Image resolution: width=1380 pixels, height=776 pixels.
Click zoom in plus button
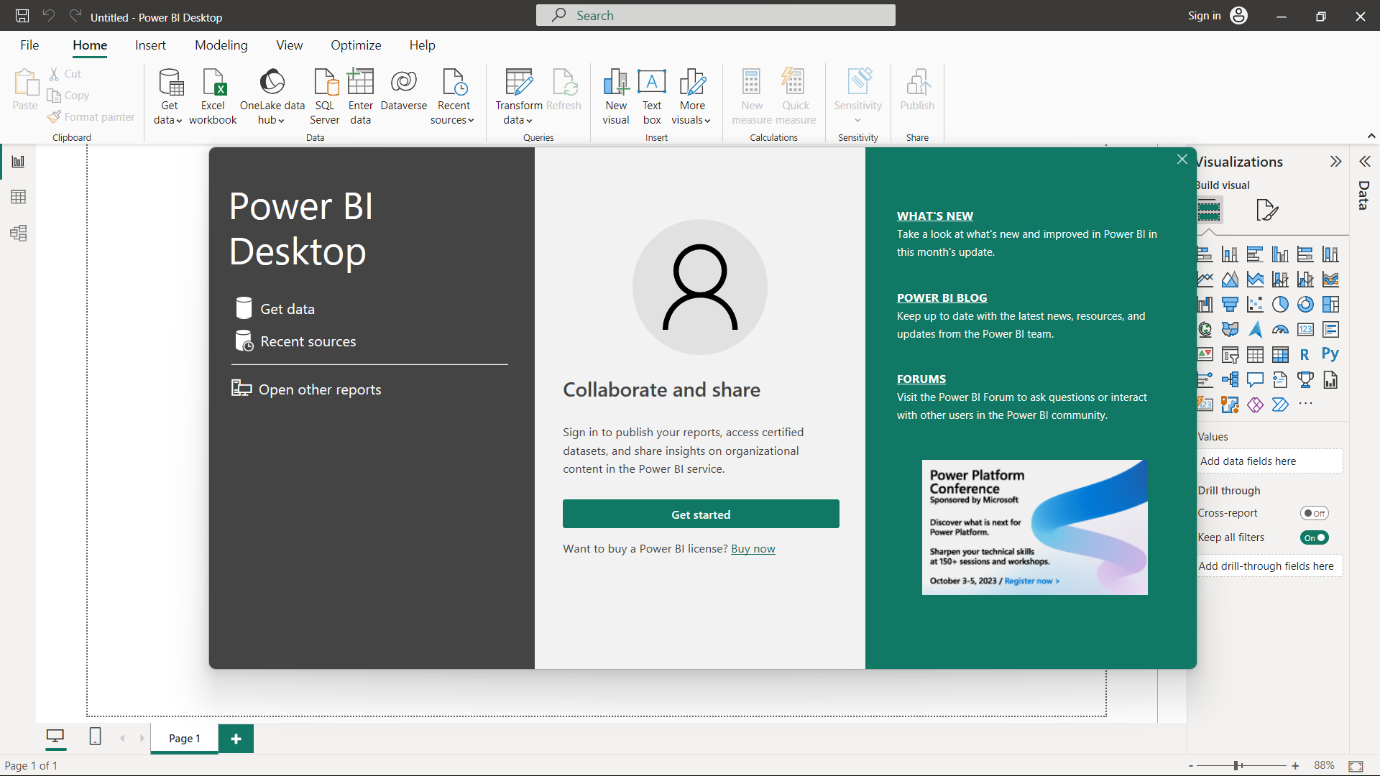pyautogui.click(x=1295, y=765)
